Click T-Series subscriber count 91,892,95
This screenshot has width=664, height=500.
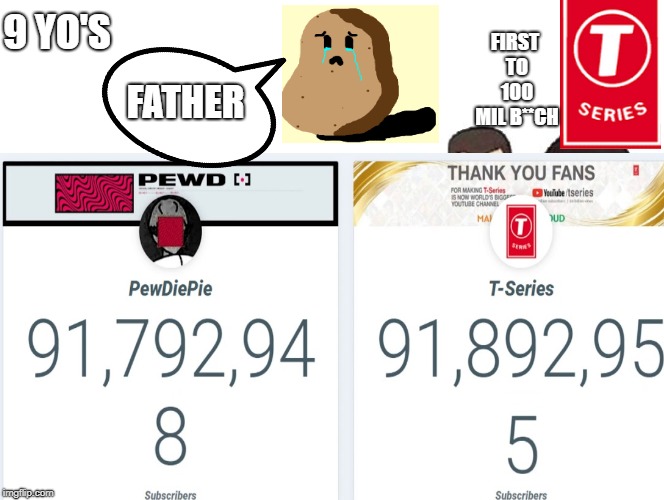pos(521,350)
